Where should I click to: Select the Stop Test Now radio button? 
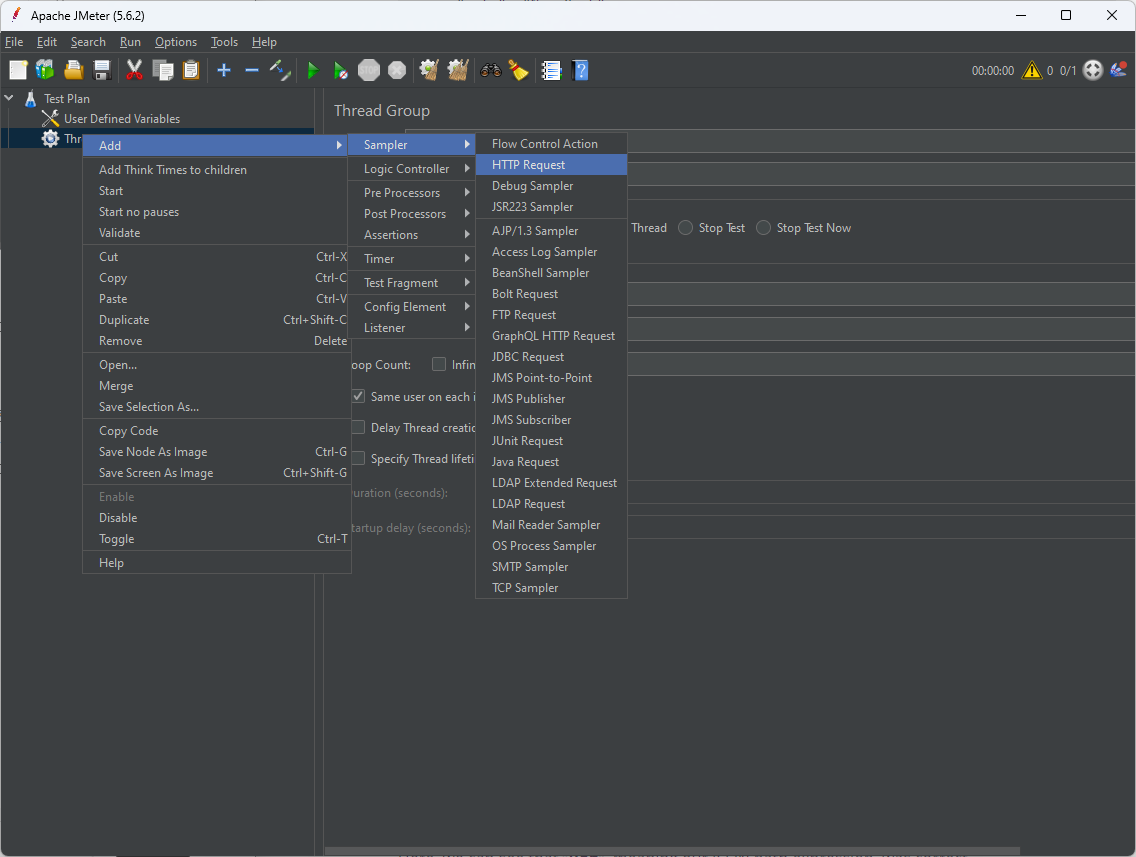pyautogui.click(x=763, y=227)
